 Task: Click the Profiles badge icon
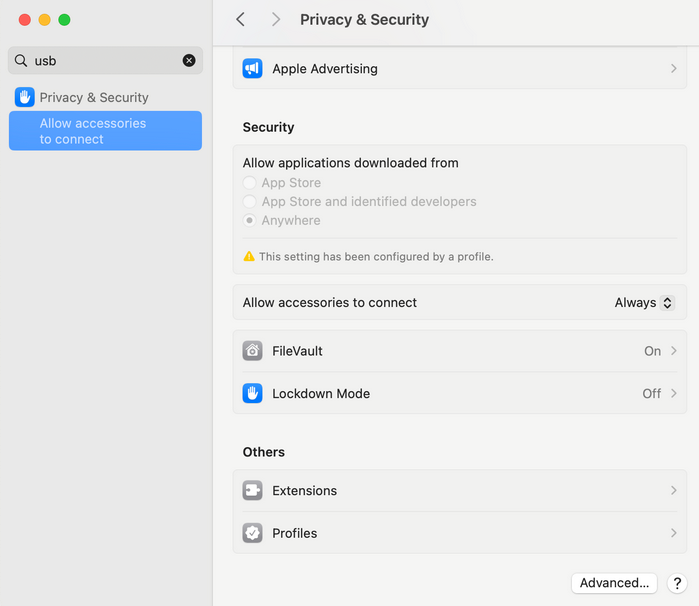point(252,533)
